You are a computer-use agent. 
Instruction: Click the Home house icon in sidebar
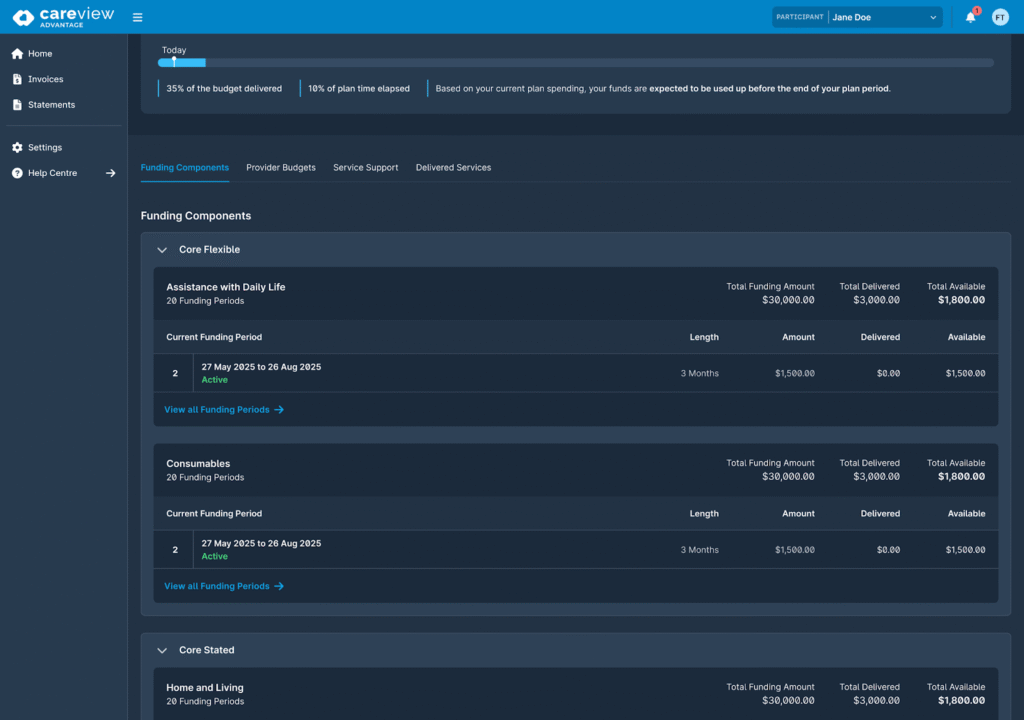click(17, 54)
